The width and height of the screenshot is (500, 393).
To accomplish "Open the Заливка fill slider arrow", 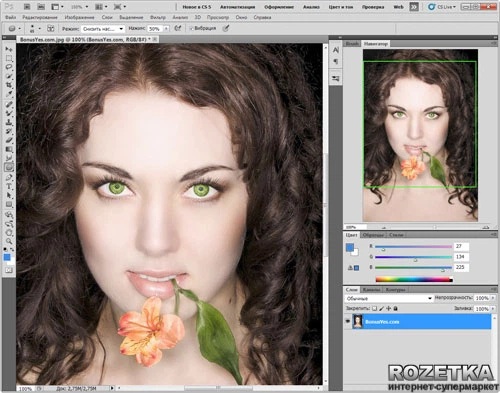I will tap(493, 309).
